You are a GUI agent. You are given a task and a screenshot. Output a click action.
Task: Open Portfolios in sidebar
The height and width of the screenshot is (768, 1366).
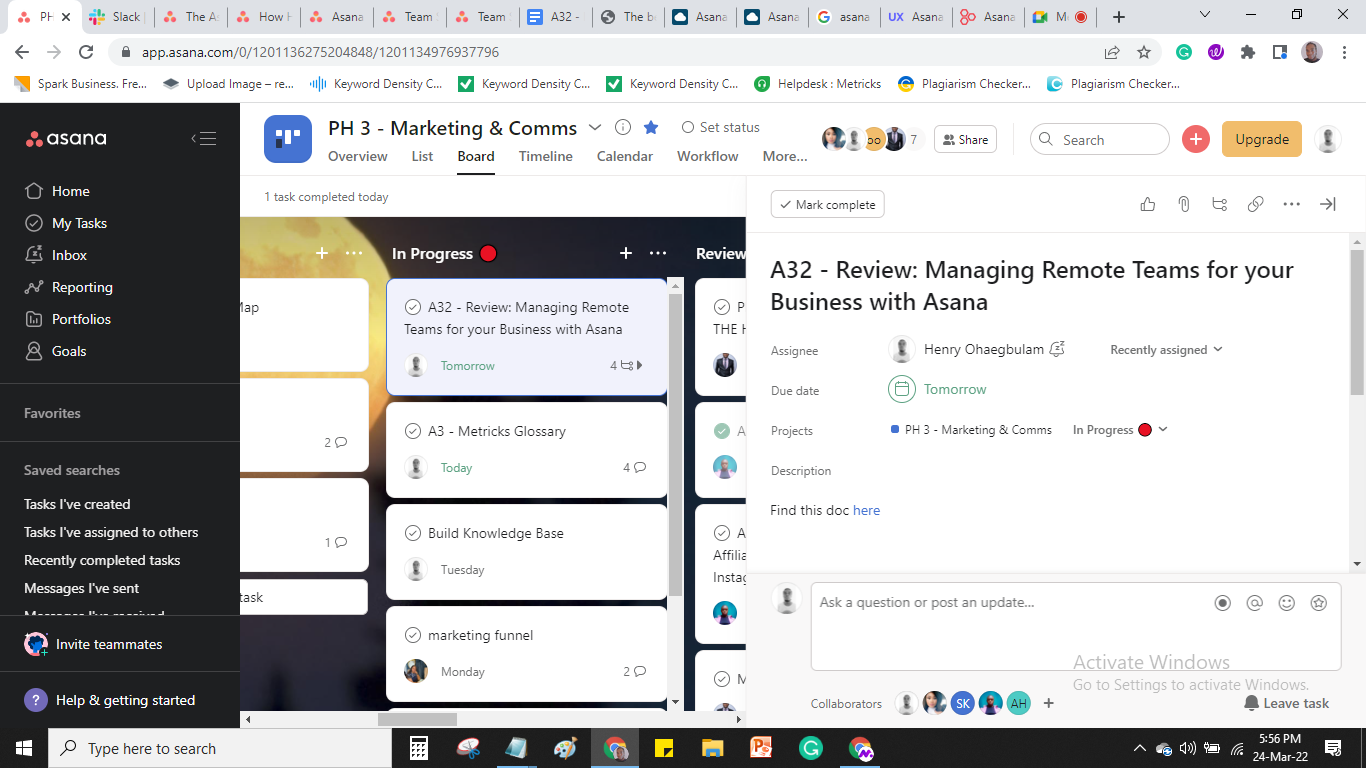[67, 319]
